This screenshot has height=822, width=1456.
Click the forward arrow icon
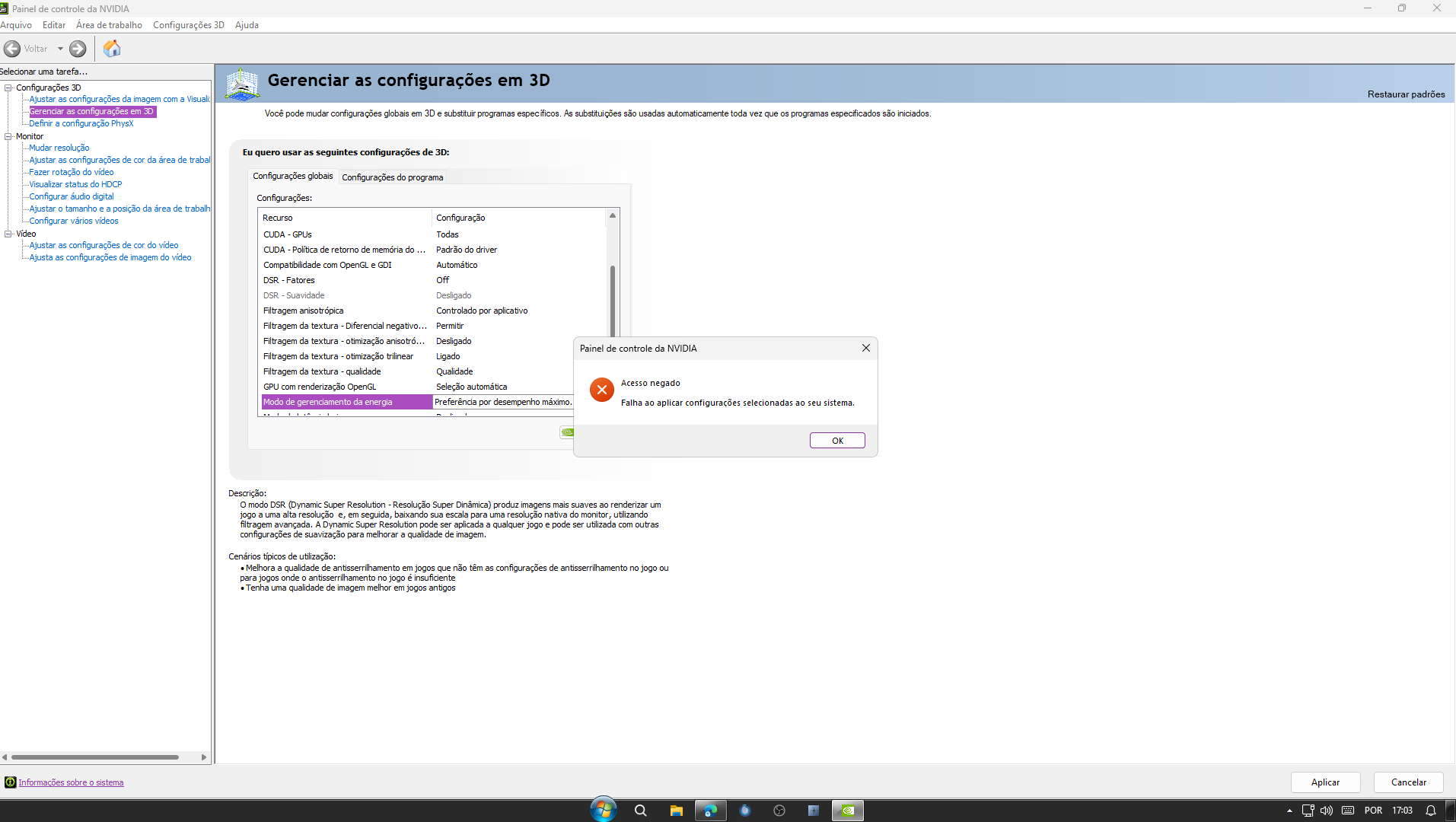(x=78, y=49)
